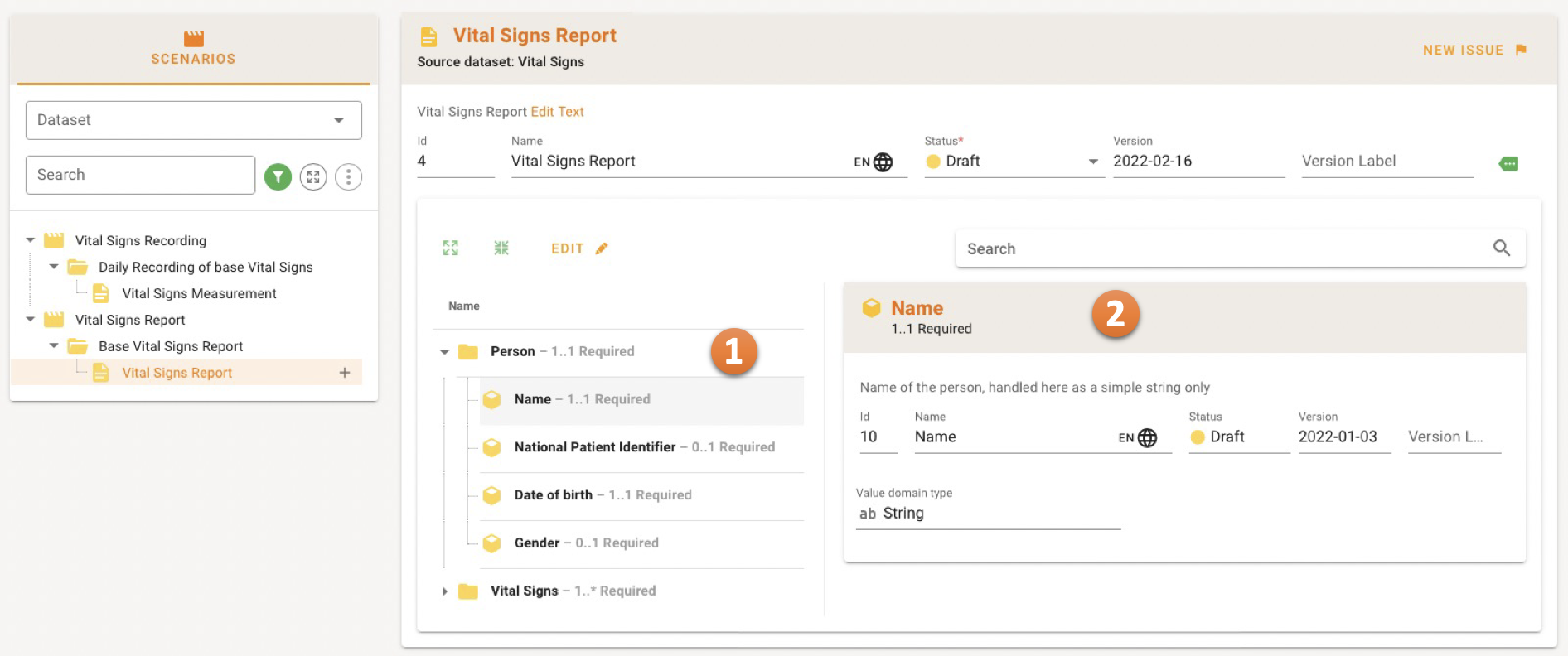Open the Dataset dropdown
The height and width of the screenshot is (656, 1568).
pos(194,120)
